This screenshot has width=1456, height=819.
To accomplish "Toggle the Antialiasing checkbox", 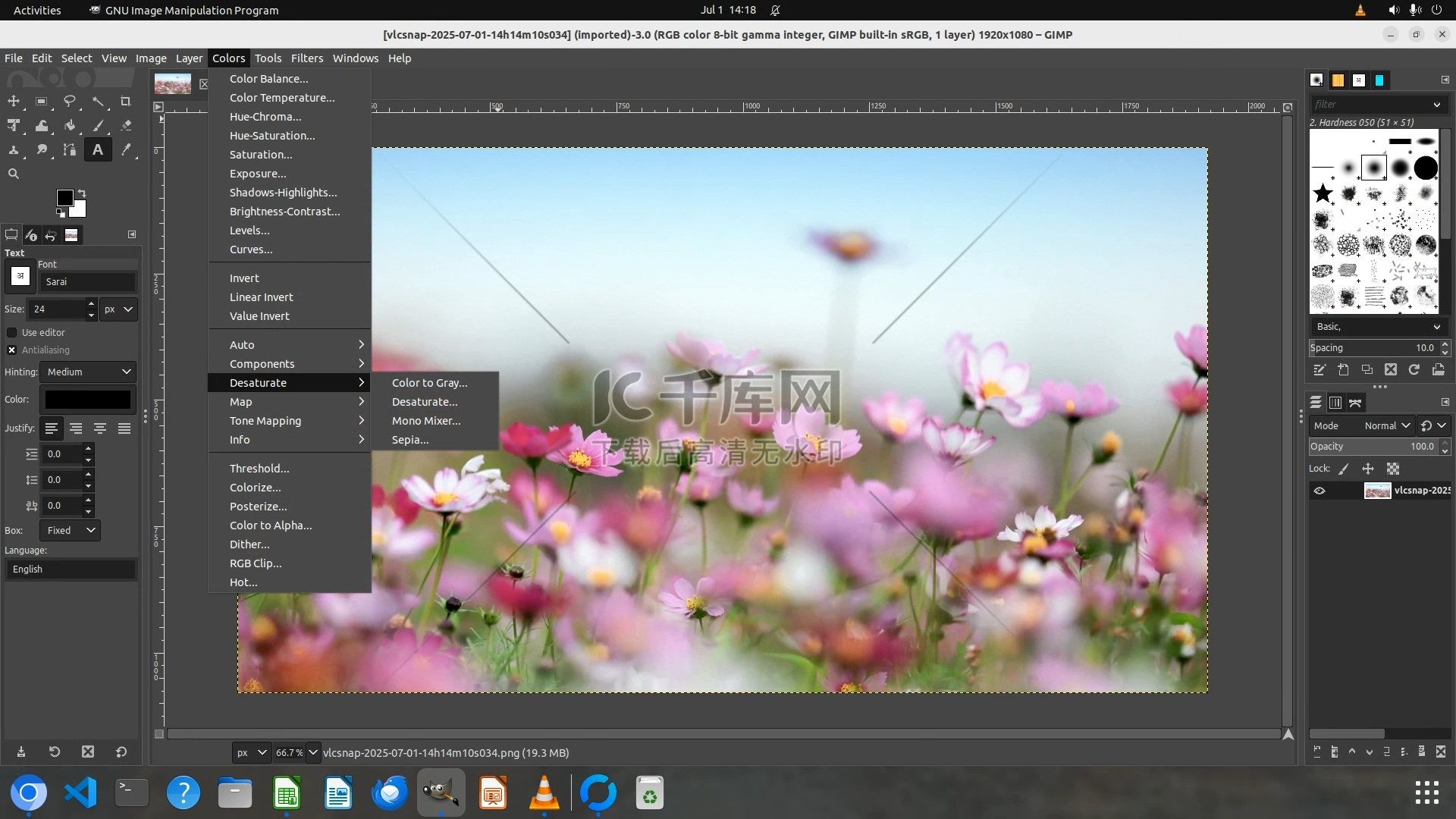I will point(12,350).
